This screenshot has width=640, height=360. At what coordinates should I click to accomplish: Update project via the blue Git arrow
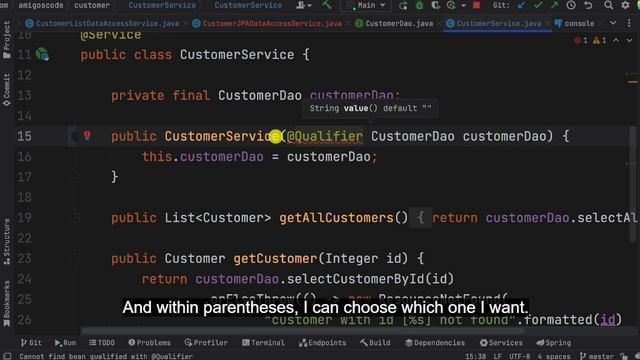tap(522, 5)
